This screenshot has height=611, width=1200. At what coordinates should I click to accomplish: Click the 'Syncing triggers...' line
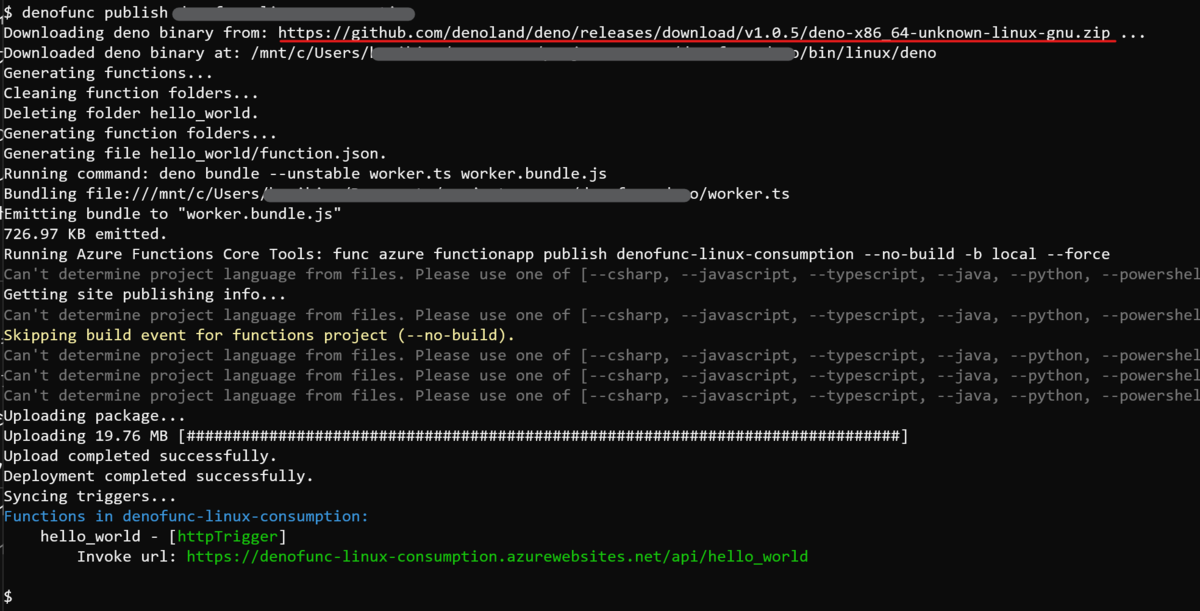click(x=90, y=496)
